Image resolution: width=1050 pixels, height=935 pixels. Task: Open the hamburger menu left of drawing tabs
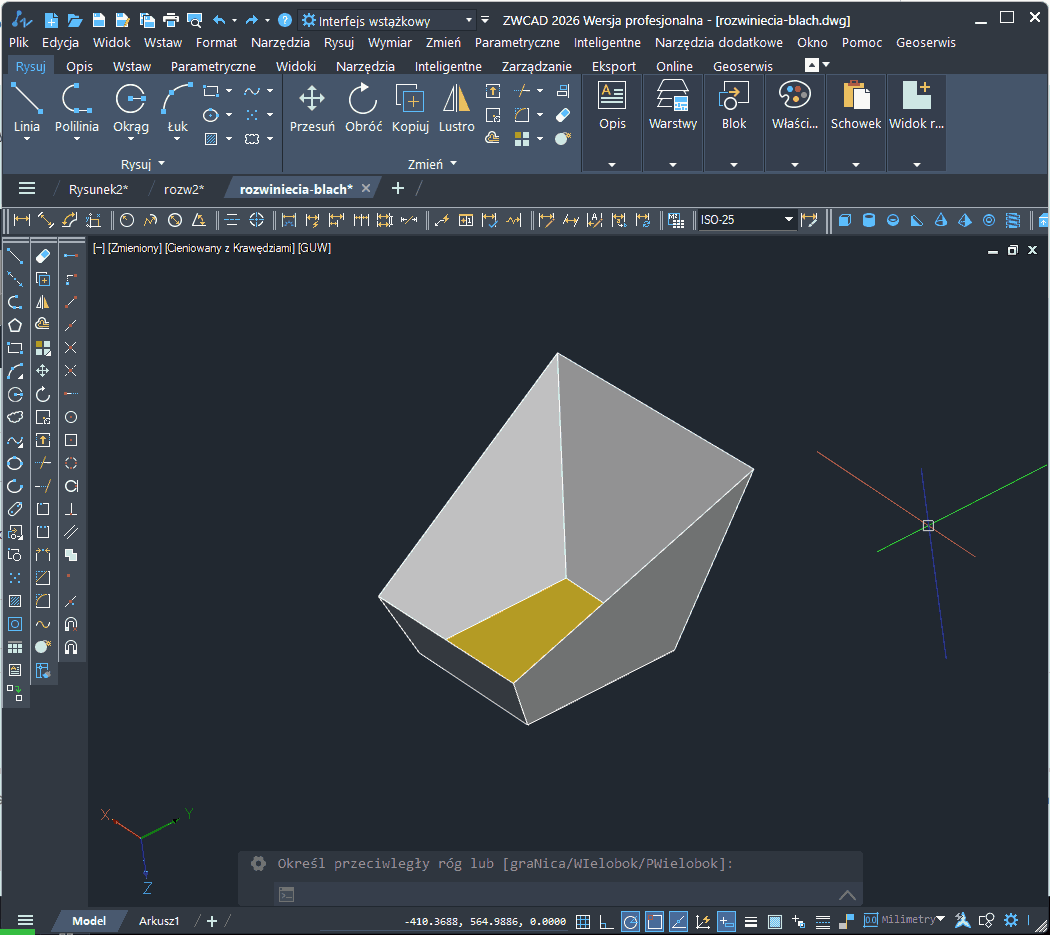click(27, 188)
